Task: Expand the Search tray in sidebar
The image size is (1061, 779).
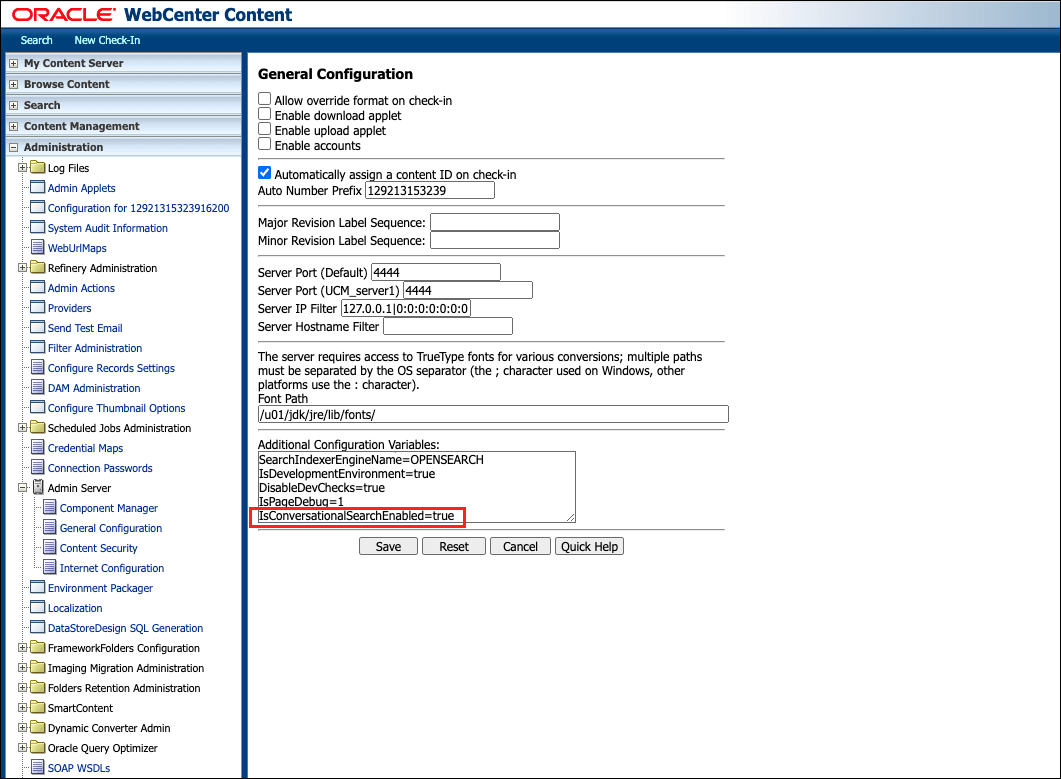Action: (x=13, y=105)
